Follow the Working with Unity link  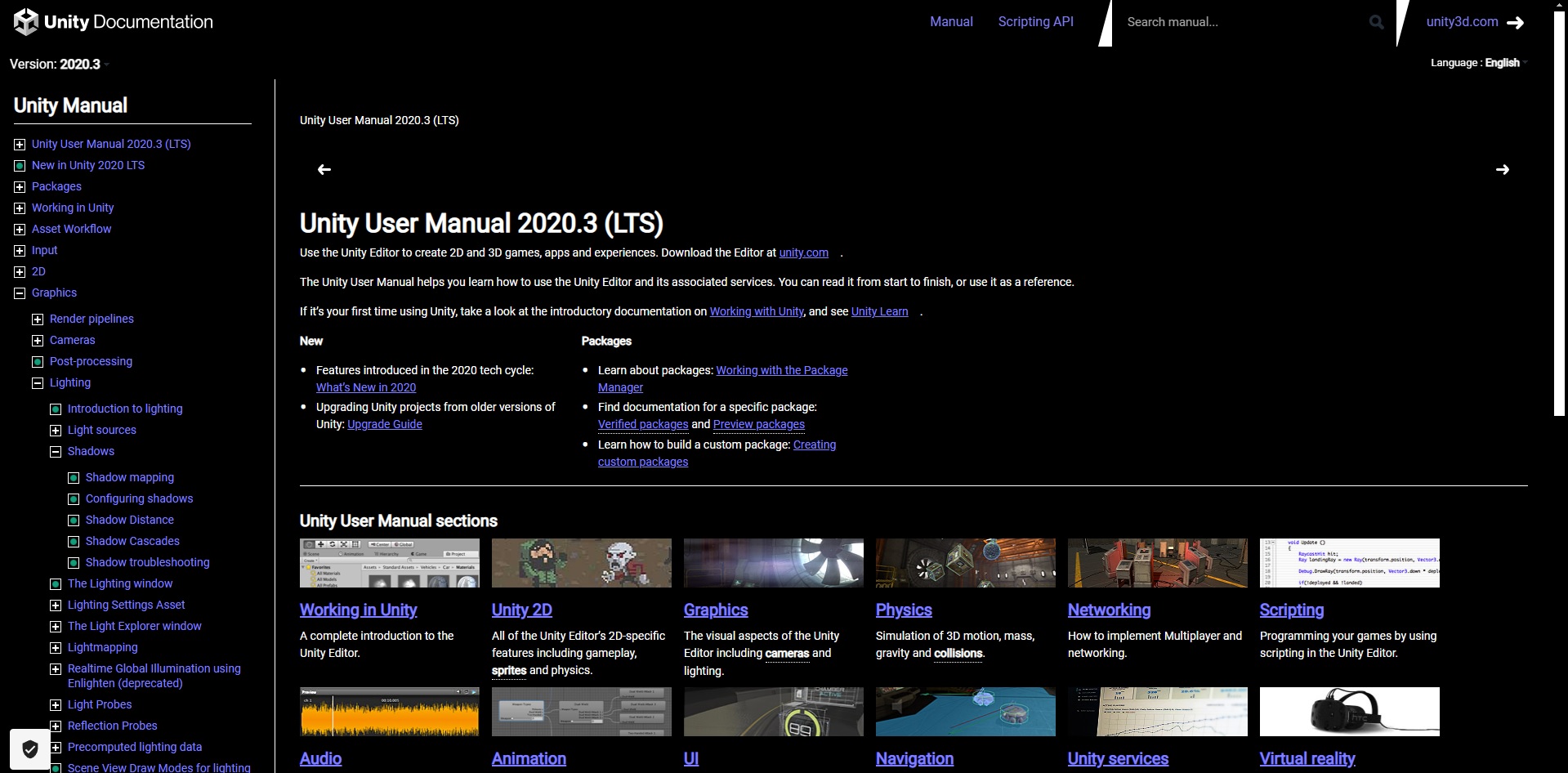pyautogui.click(x=757, y=312)
